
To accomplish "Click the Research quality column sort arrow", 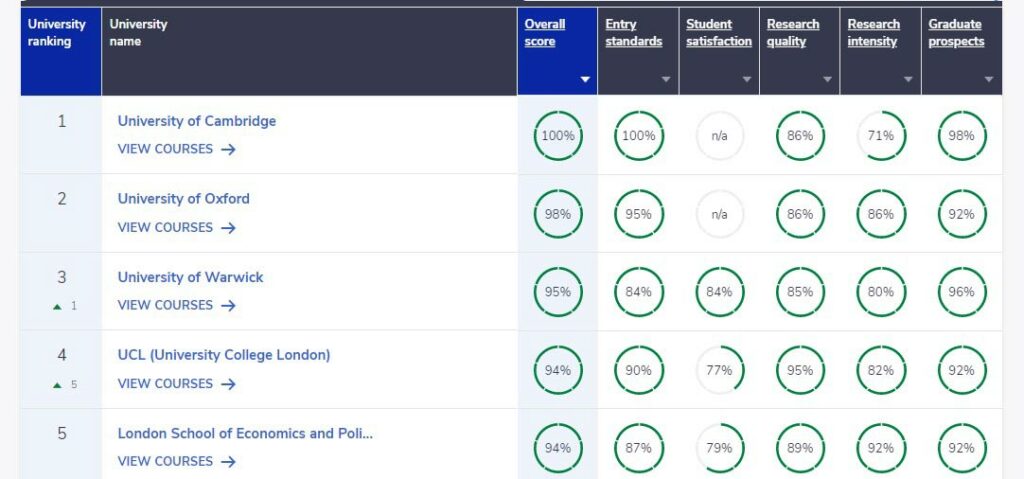I will pyautogui.click(x=828, y=79).
